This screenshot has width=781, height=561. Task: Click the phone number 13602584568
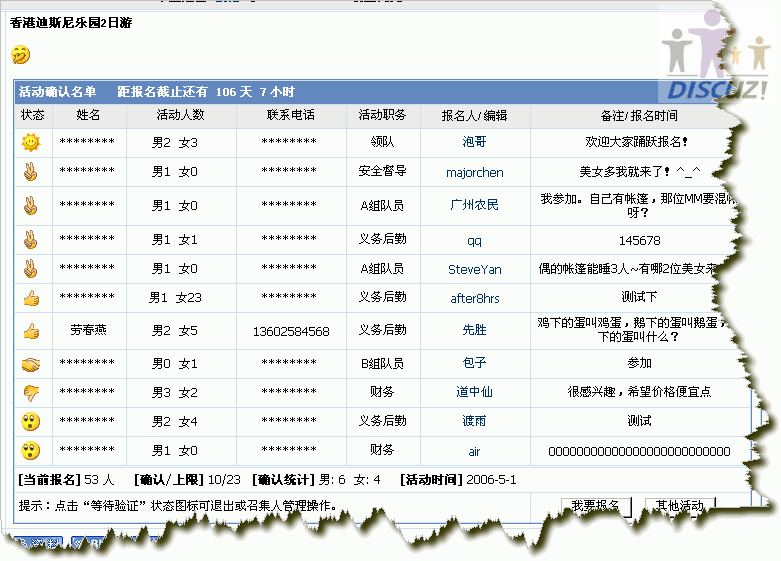[x=291, y=331]
